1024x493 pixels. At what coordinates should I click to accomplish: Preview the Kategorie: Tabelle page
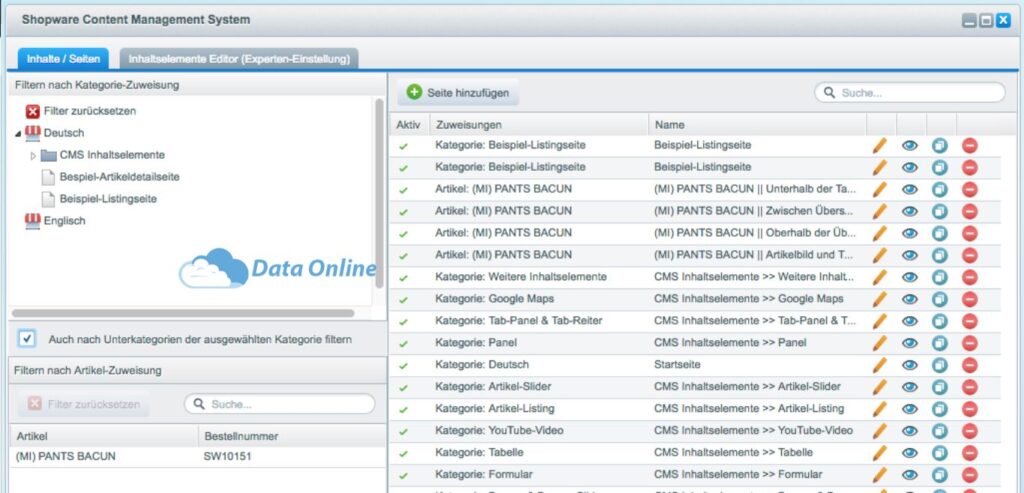(910, 453)
